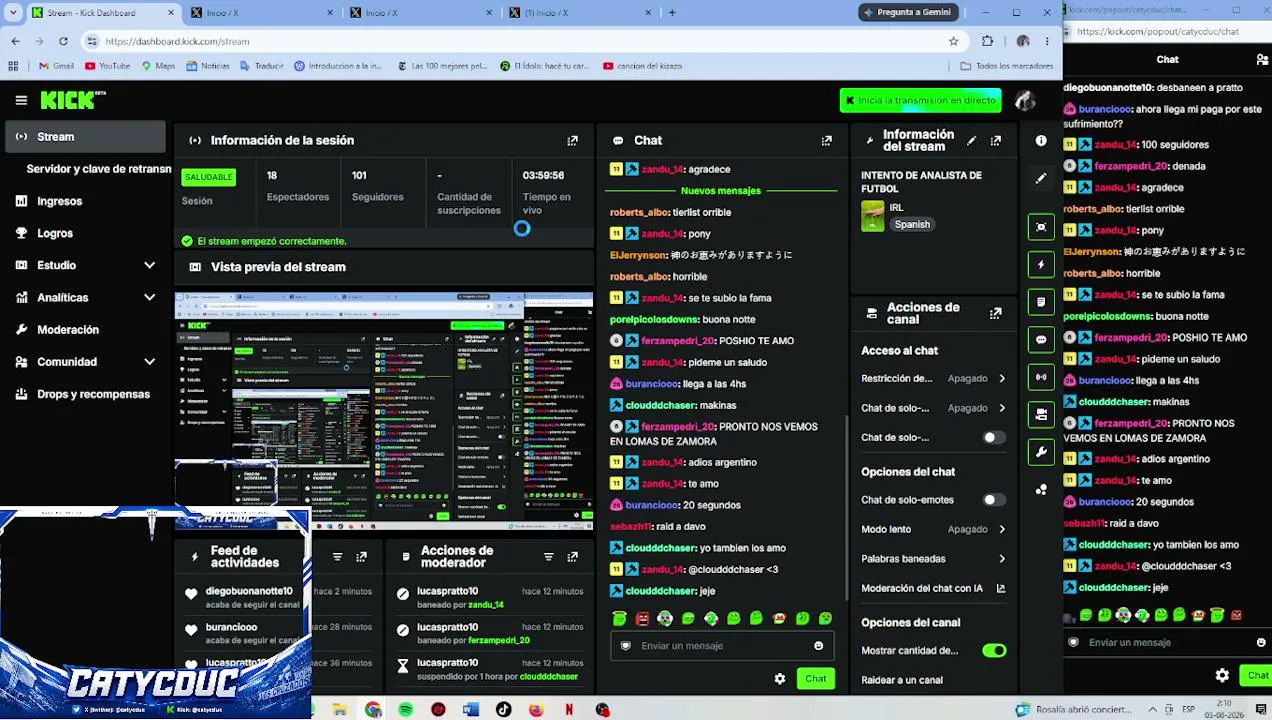Pop out the Información de la sesión panel
Image resolution: width=1272 pixels, height=720 pixels.
pyautogui.click(x=572, y=141)
